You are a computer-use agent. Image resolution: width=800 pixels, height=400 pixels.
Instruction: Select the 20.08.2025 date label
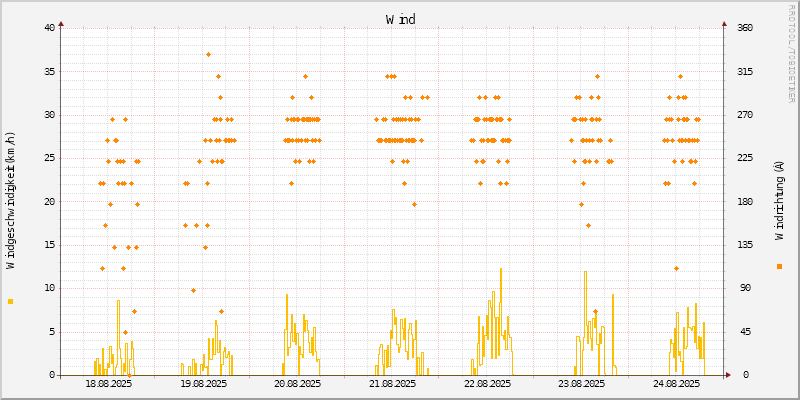[x=297, y=384]
